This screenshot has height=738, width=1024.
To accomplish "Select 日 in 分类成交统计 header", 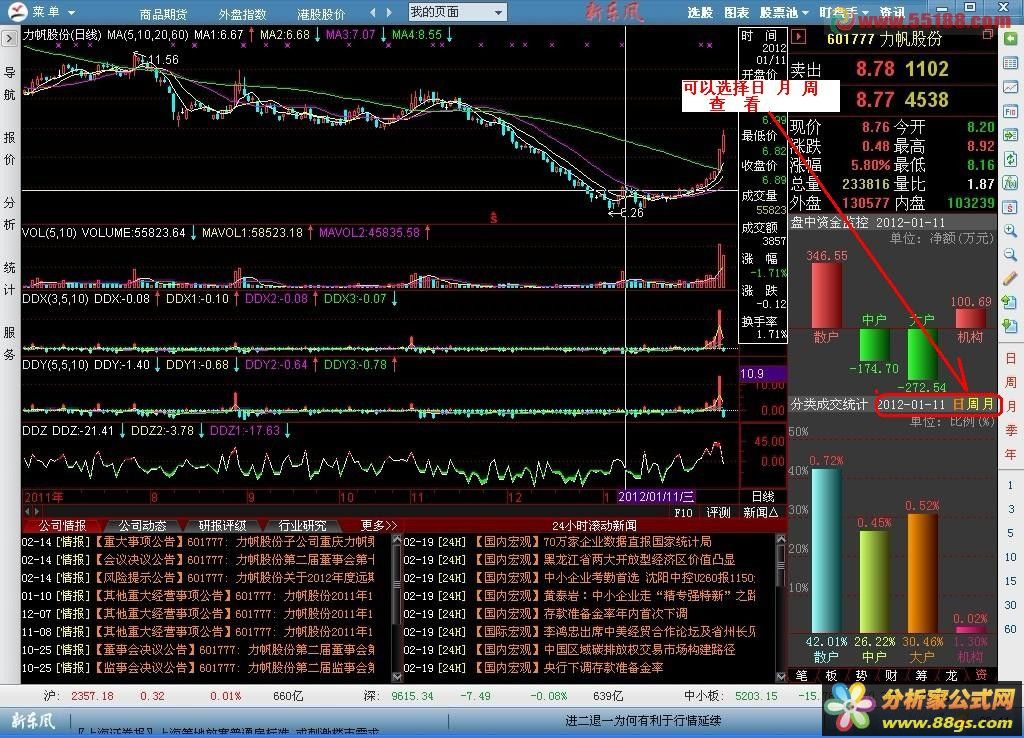I will click(x=959, y=404).
